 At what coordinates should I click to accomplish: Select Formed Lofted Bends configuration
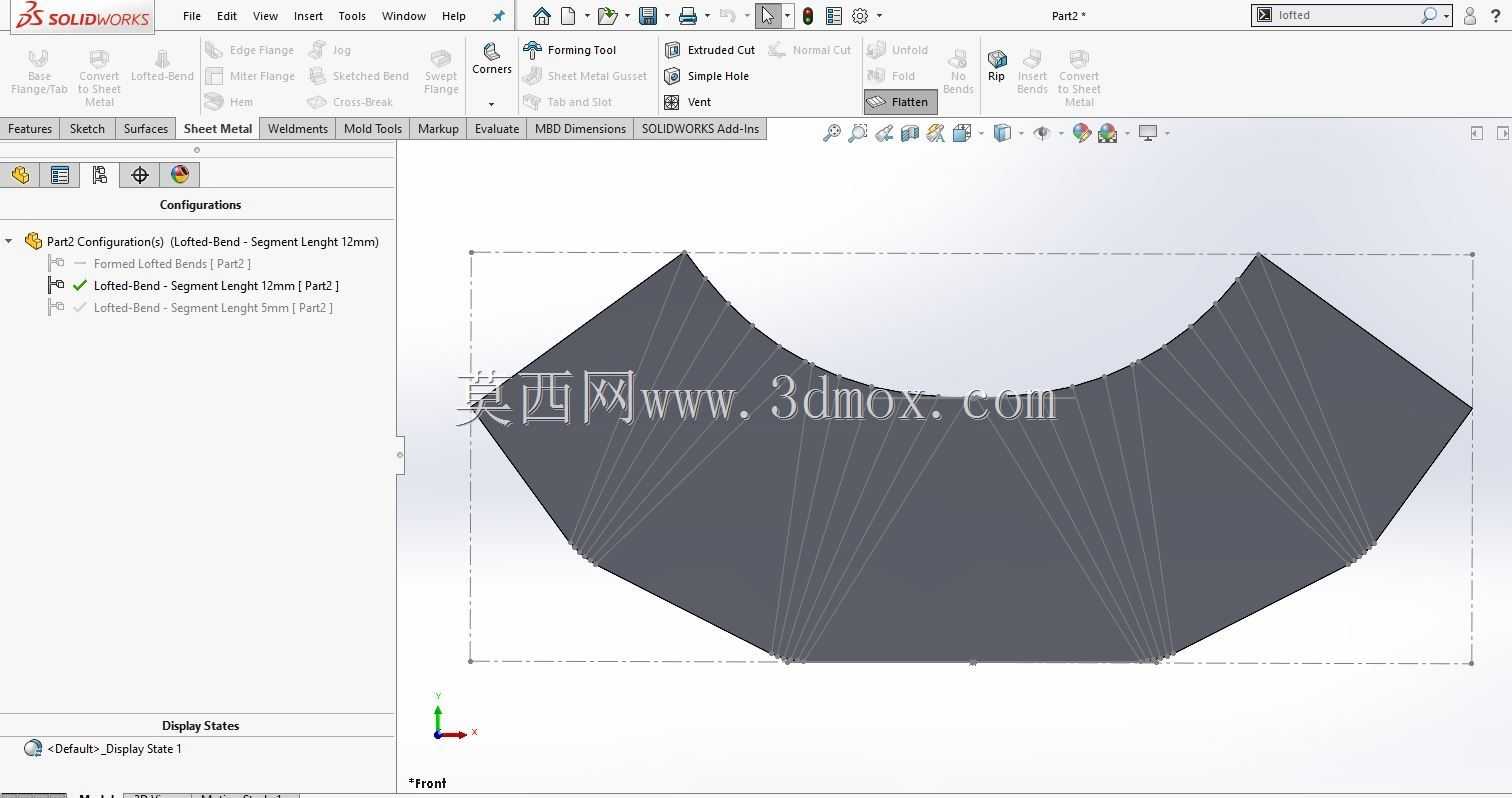point(172,264)
